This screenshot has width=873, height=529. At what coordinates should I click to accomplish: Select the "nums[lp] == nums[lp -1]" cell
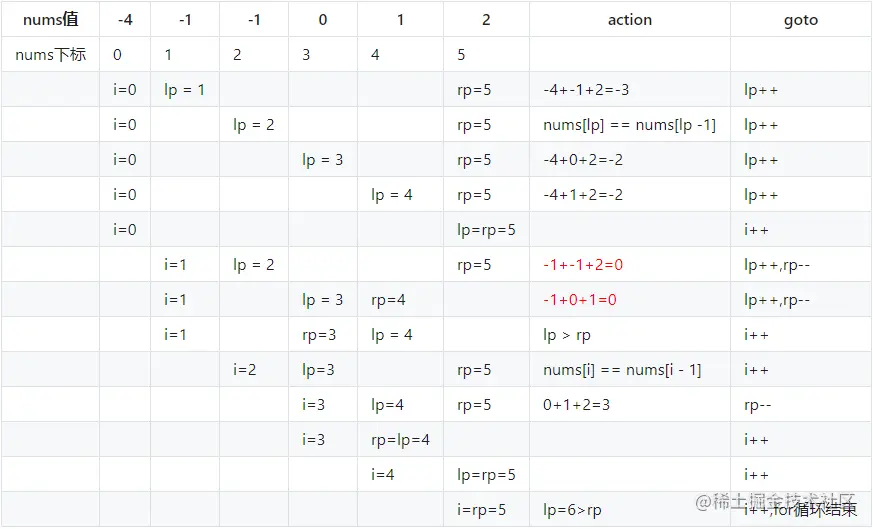[629, 125]
